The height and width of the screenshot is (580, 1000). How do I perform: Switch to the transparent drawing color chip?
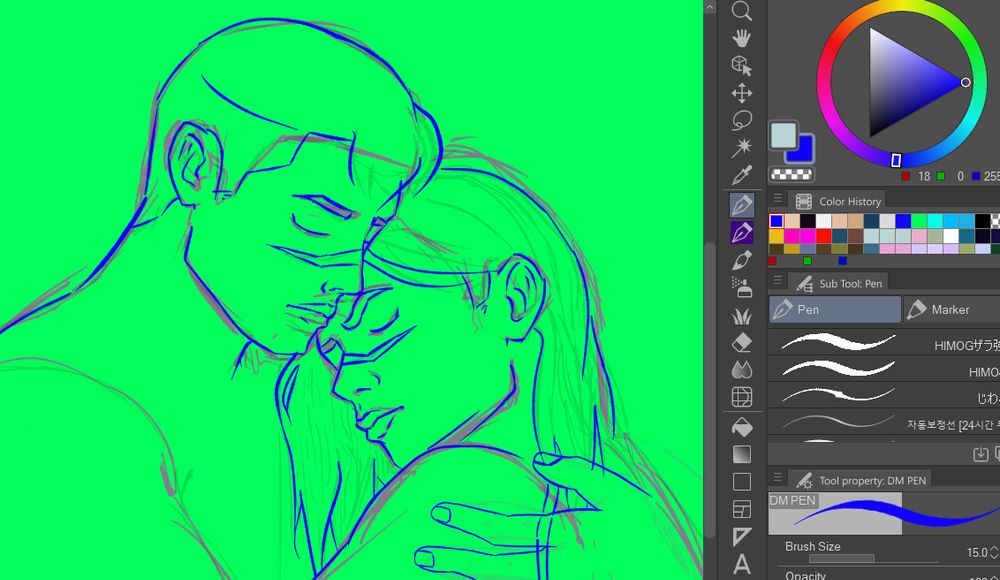point(791,173)
